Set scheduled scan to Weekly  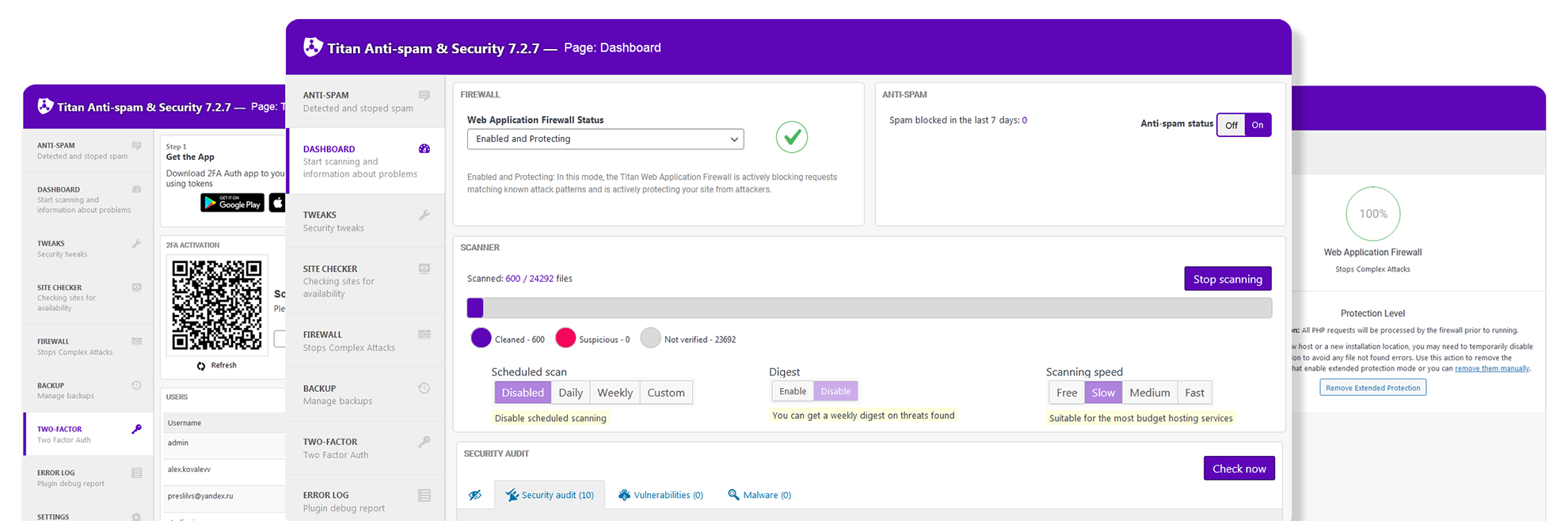click(614, 393)
